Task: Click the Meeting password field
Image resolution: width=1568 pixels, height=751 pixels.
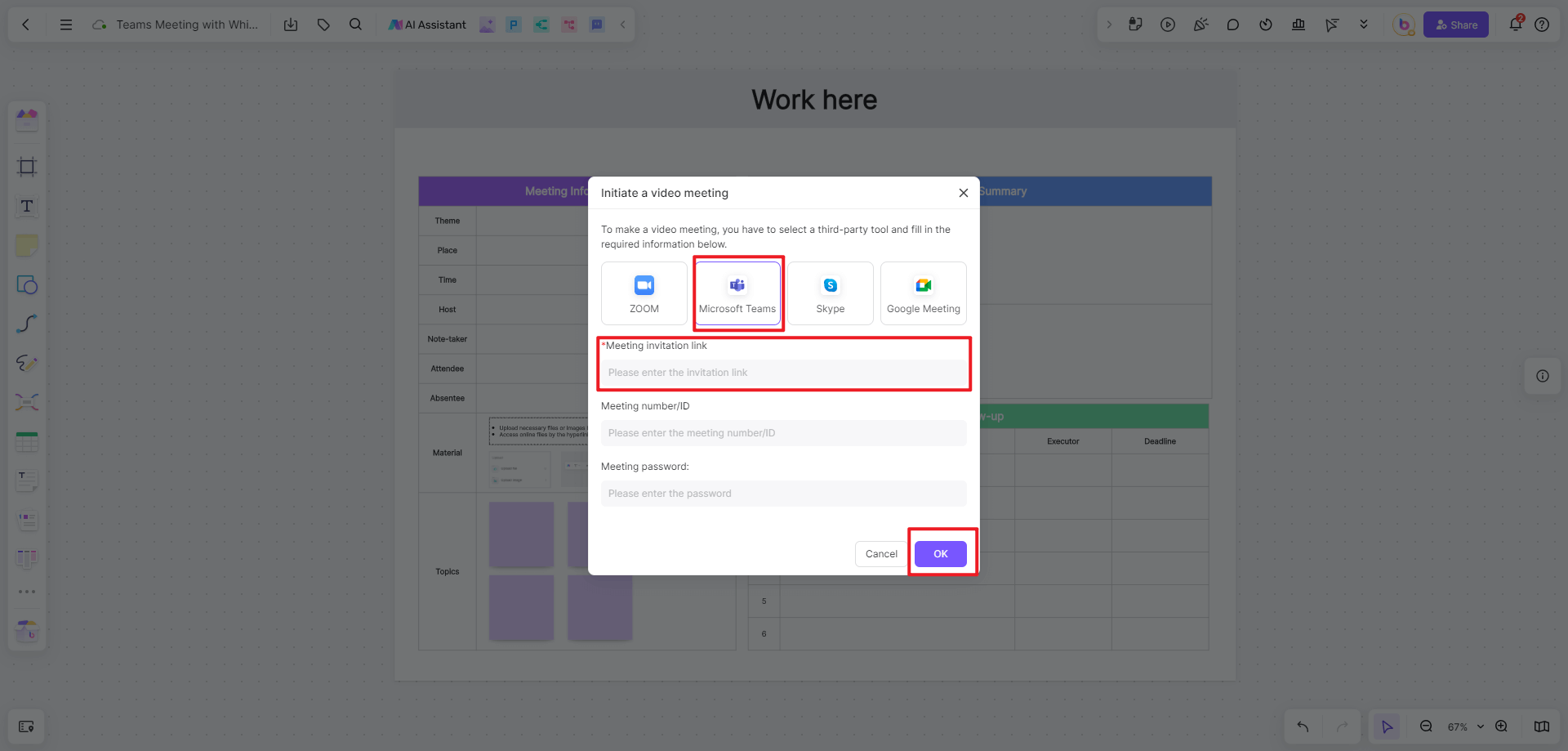Action: (x=784, y=494)
